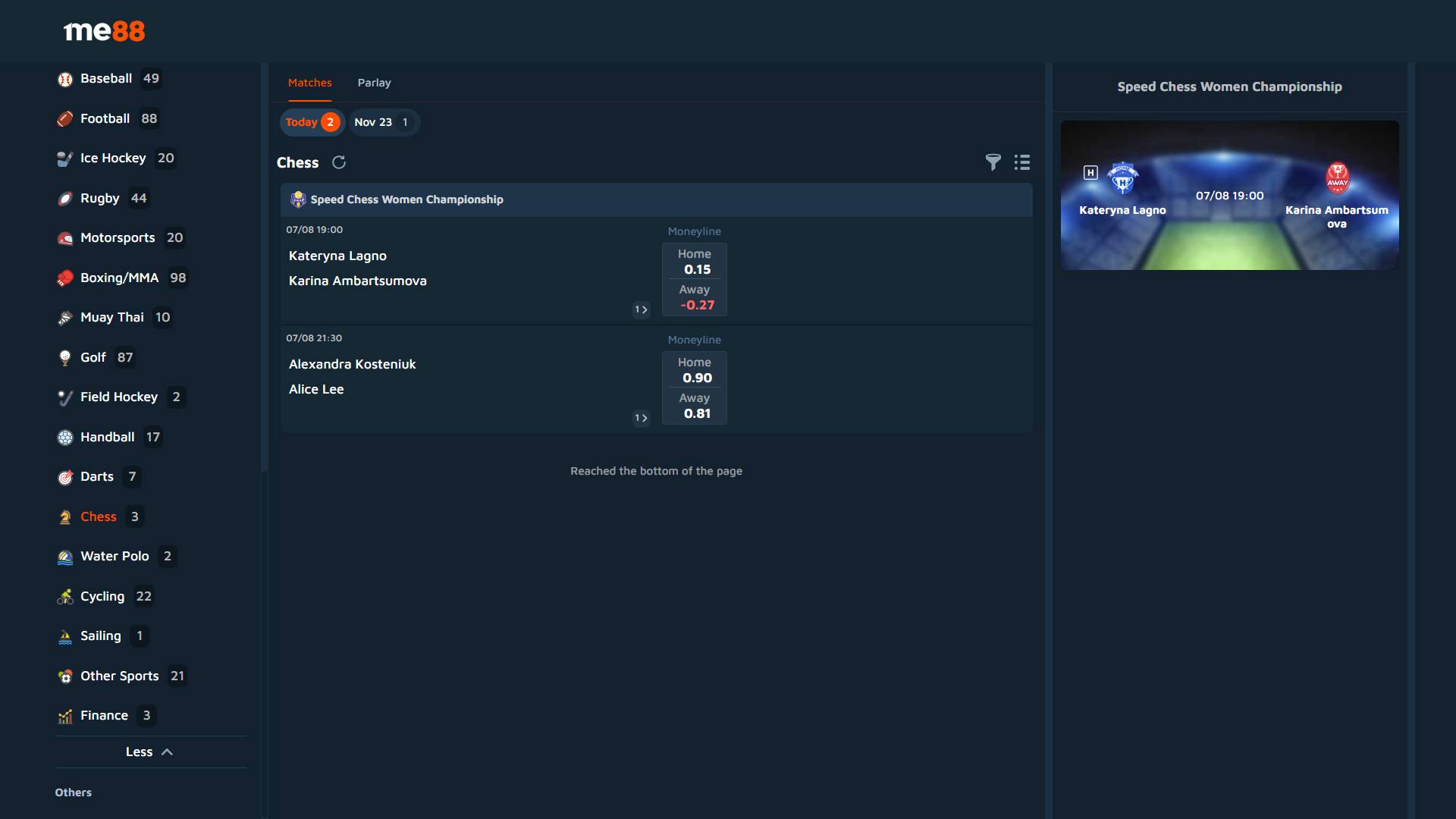Toggle the list view icon

pos(1022,162)
